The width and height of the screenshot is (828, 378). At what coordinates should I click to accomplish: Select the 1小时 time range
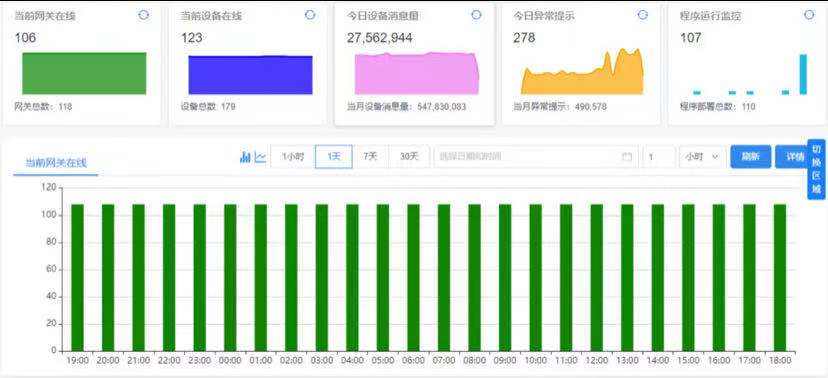pos(293,157)
